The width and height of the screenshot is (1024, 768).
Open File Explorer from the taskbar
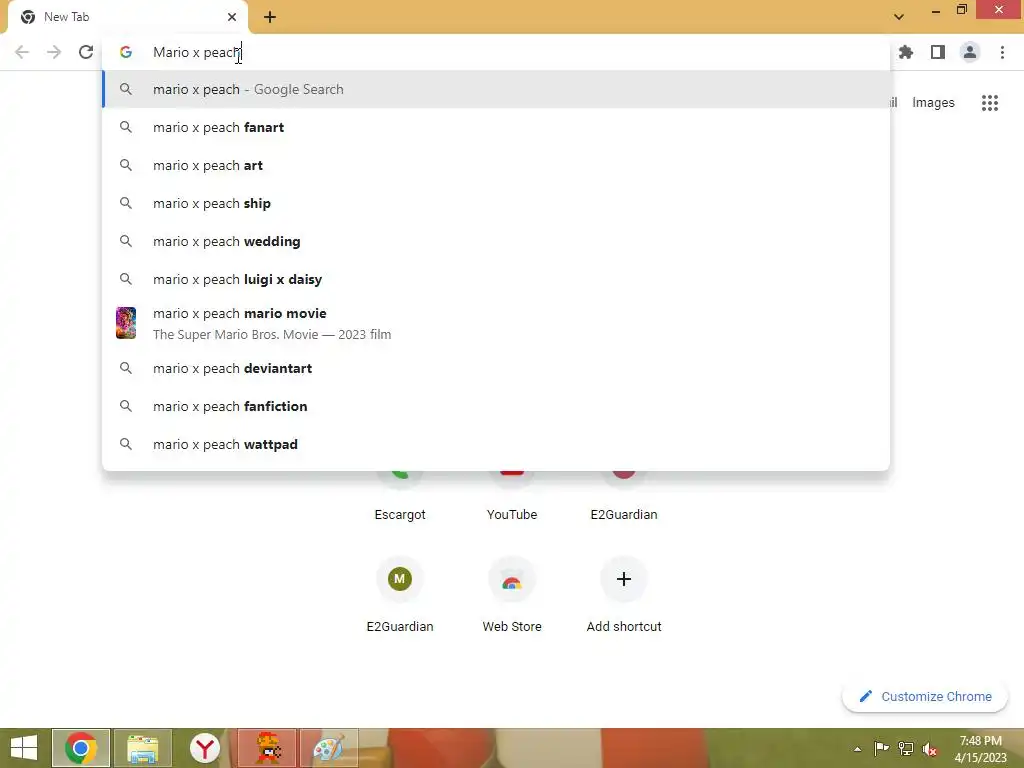click(x=143, y=748)
